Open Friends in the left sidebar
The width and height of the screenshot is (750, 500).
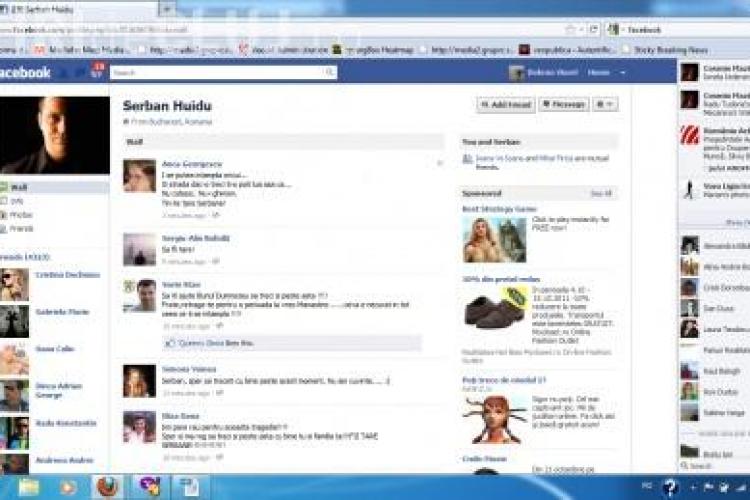21,228
